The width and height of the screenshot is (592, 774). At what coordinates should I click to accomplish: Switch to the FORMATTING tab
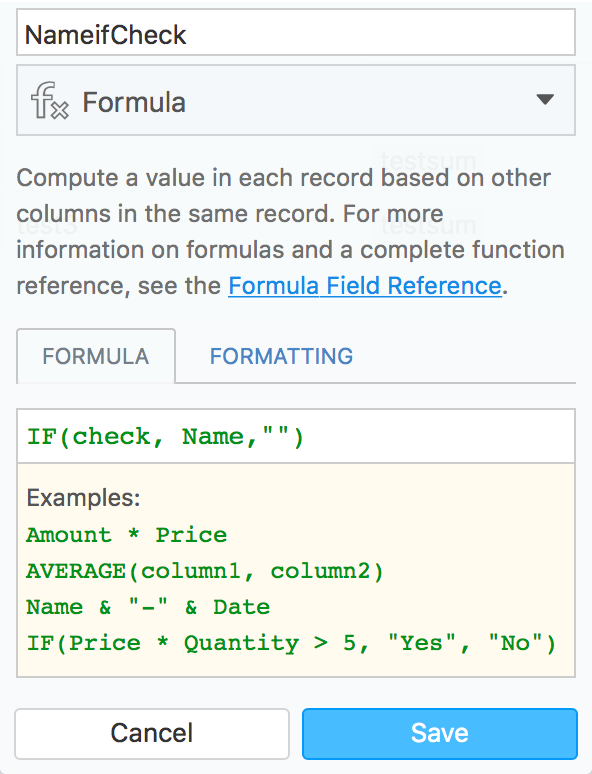281,356
